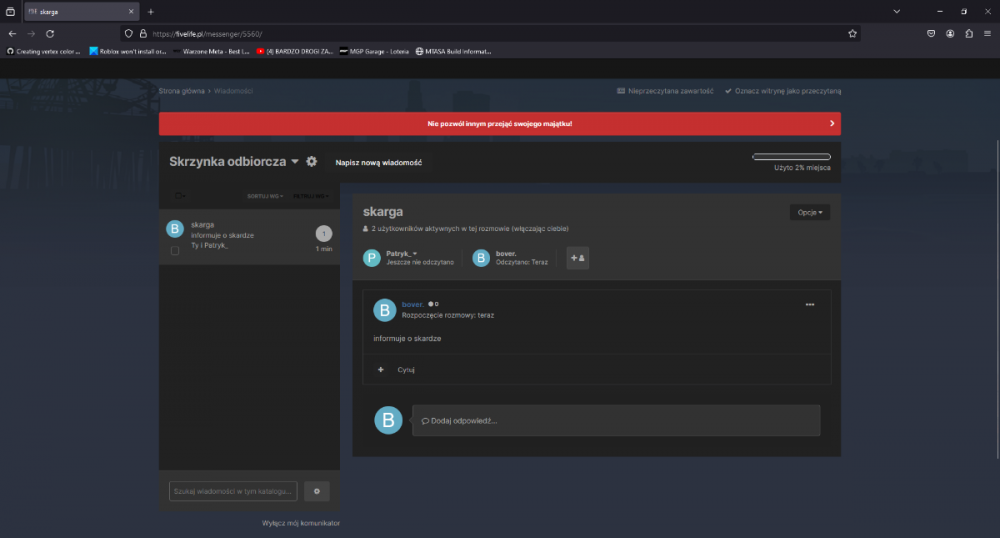This screenshot has width=1000, height=538.
Task: Open MGP Garage - Loteria bookmark
Action: tap(374, 52)
